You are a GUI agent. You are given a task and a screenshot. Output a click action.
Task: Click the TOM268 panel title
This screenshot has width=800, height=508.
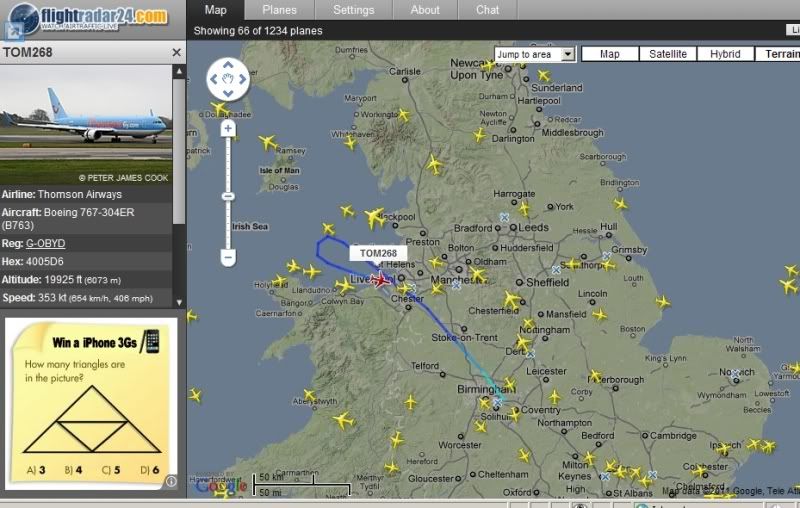28,53
